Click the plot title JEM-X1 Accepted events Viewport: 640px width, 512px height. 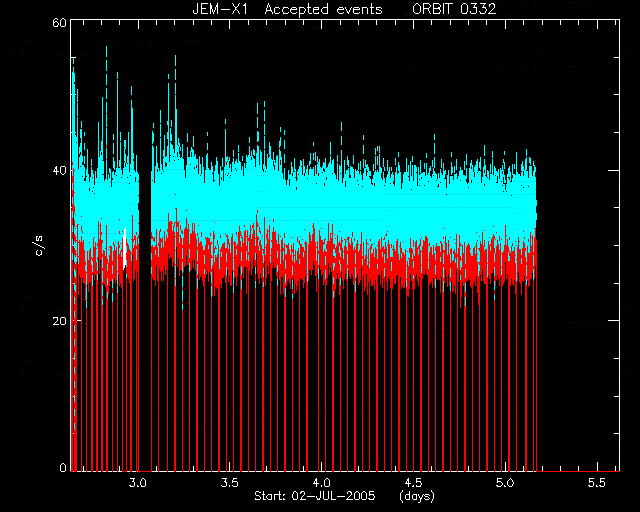tap(287, 9)
